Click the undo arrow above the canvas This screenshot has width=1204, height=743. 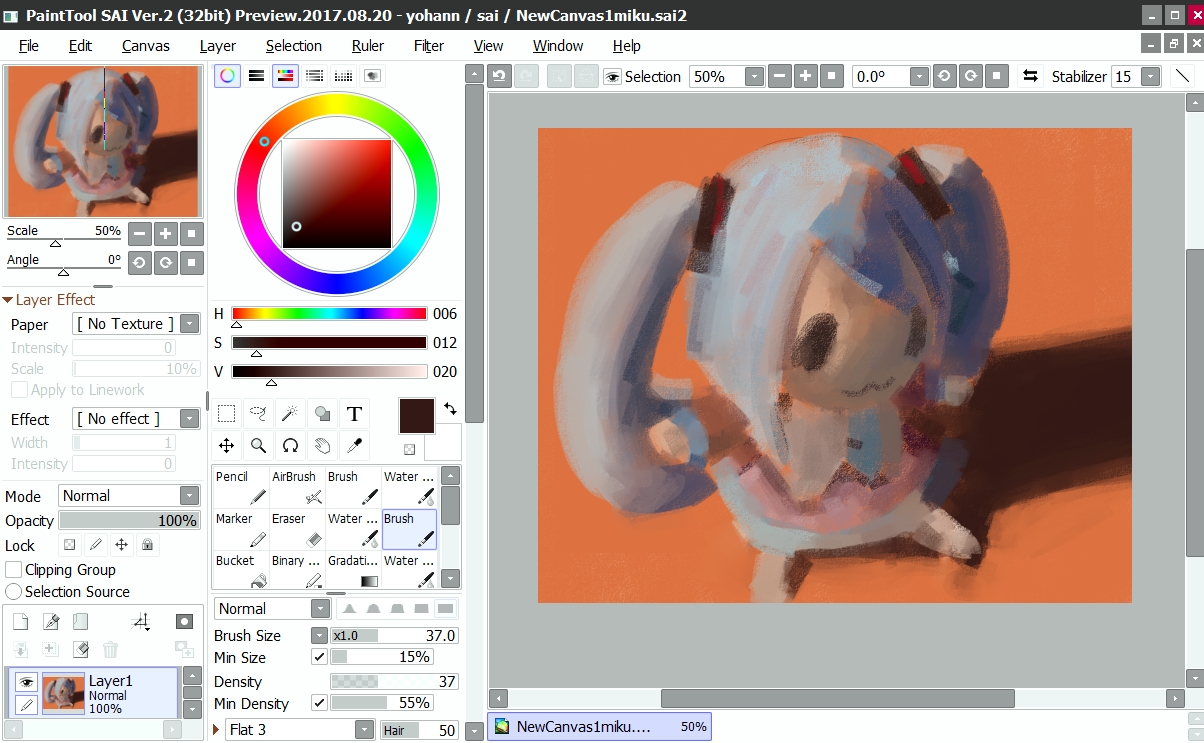[499, 77]
